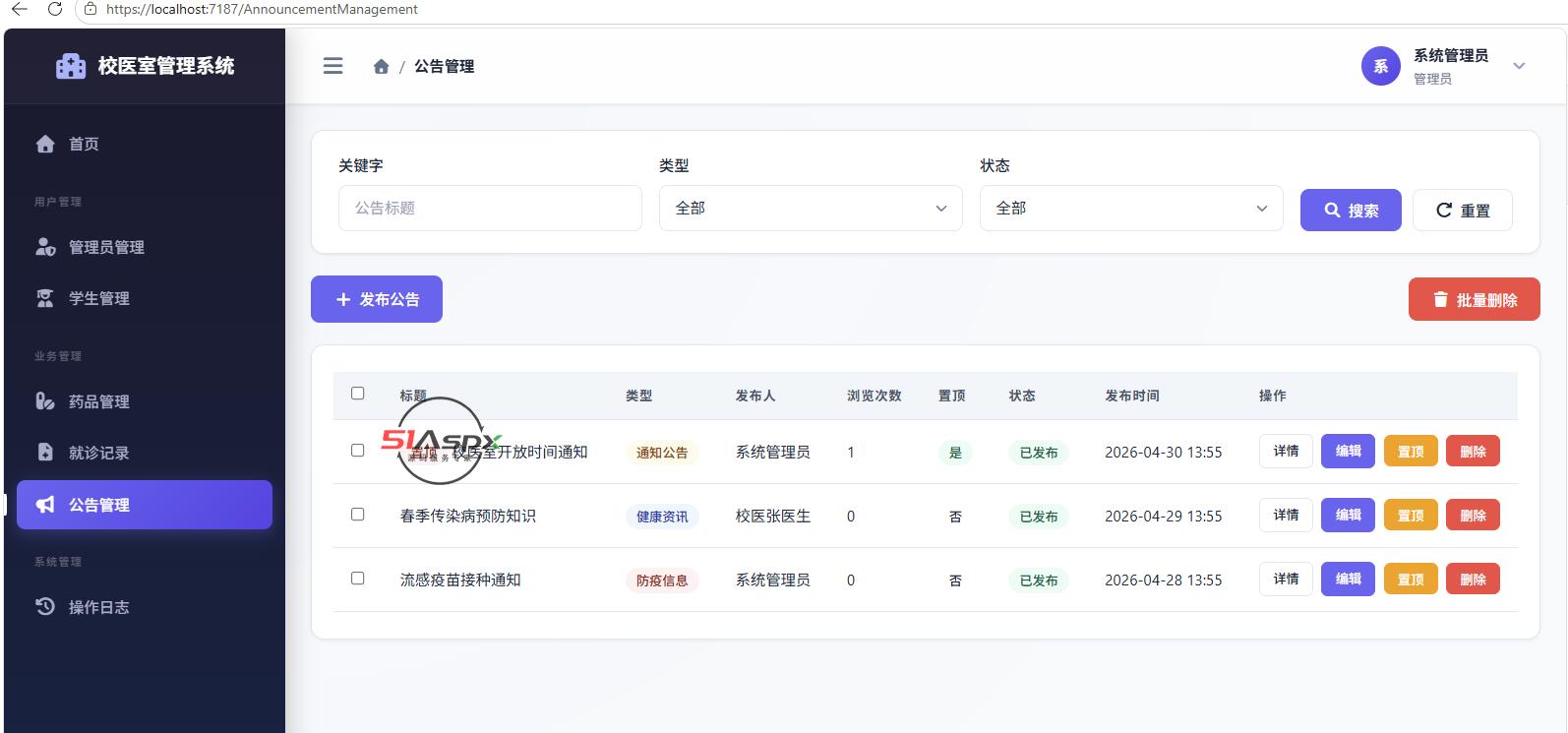Click the admin users icon beside 管理员管理
The width and height of the screenshot is (1568, 733).
coord(45,247)
